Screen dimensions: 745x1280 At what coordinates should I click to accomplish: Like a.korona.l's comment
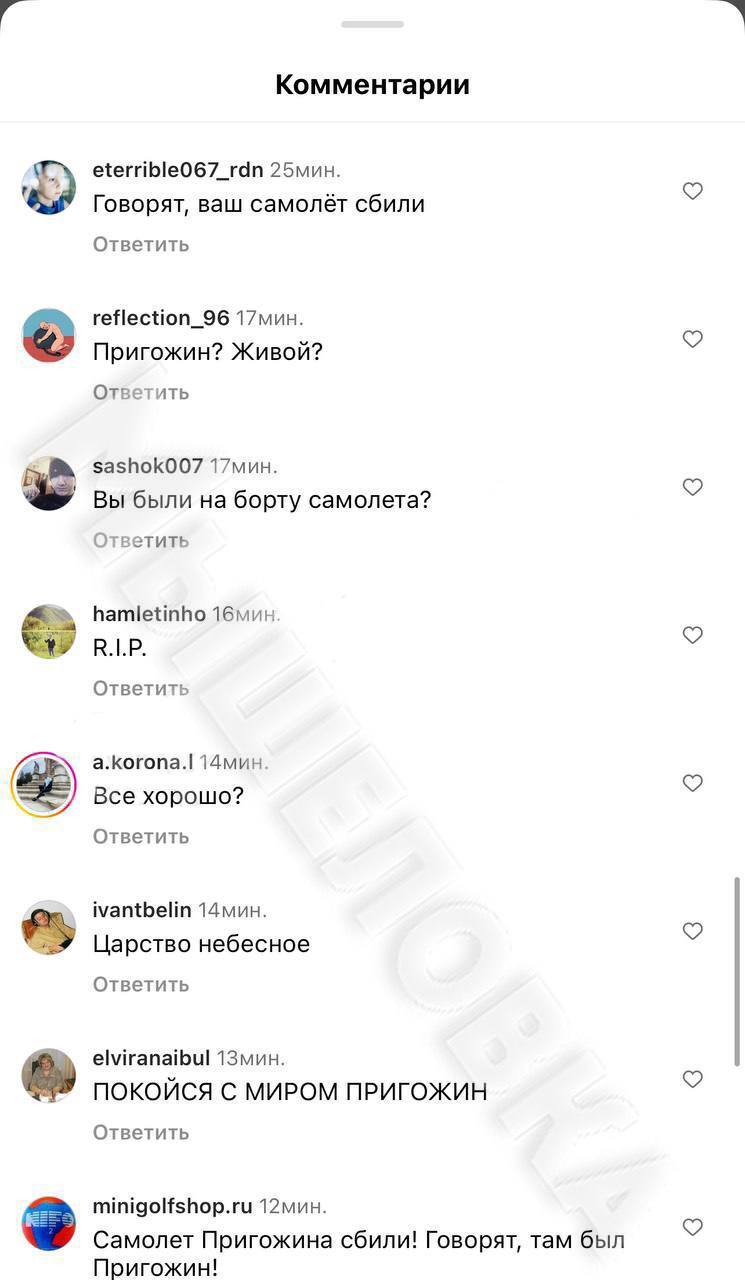pyautogui.click(x=692, y=783)
